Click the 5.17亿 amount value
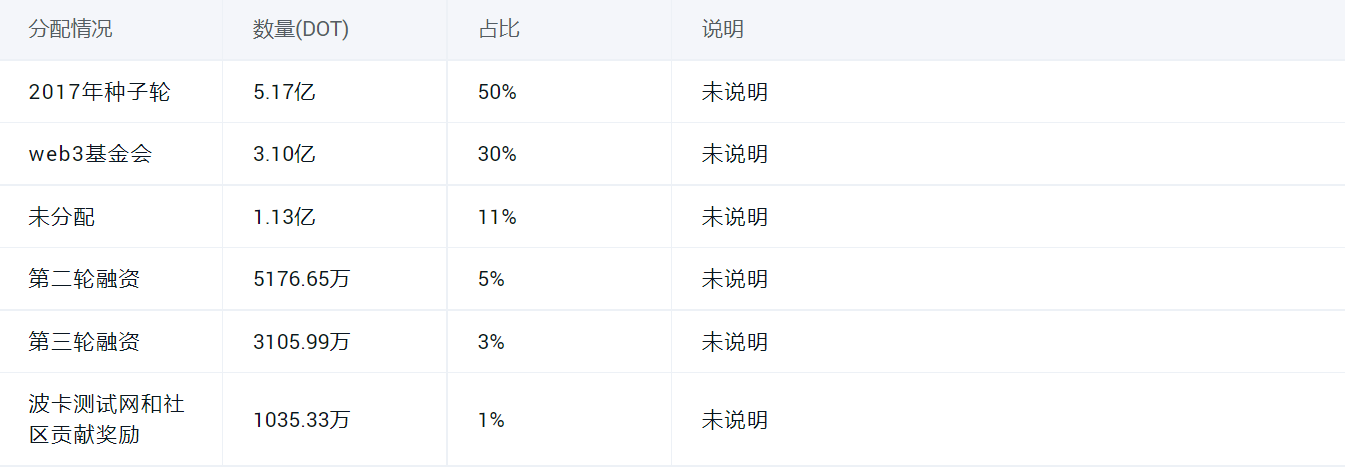The image size is (1345, 469). coord(285,92)
